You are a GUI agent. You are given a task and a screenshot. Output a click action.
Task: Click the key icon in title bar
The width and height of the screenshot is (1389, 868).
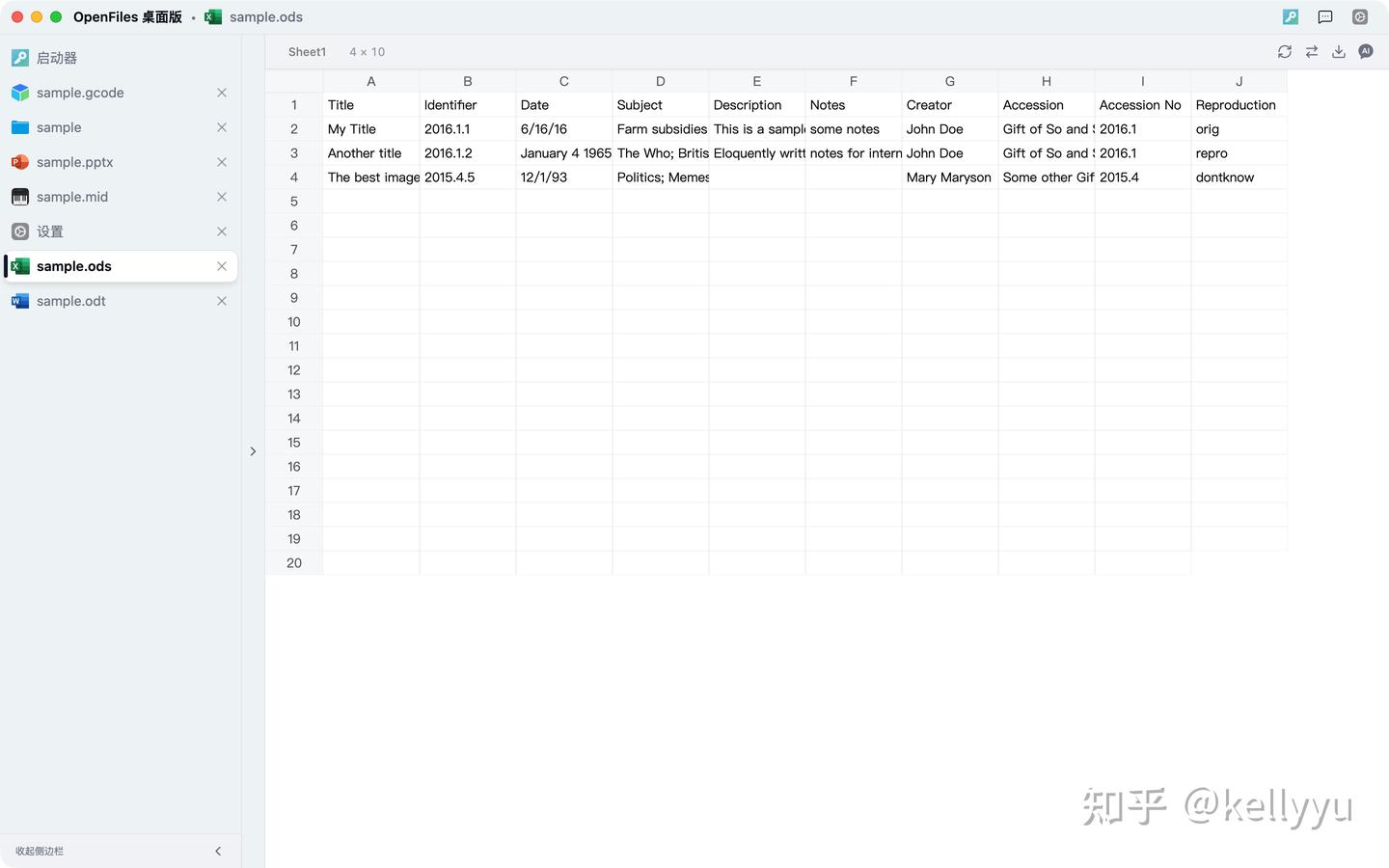[1291, 16]
